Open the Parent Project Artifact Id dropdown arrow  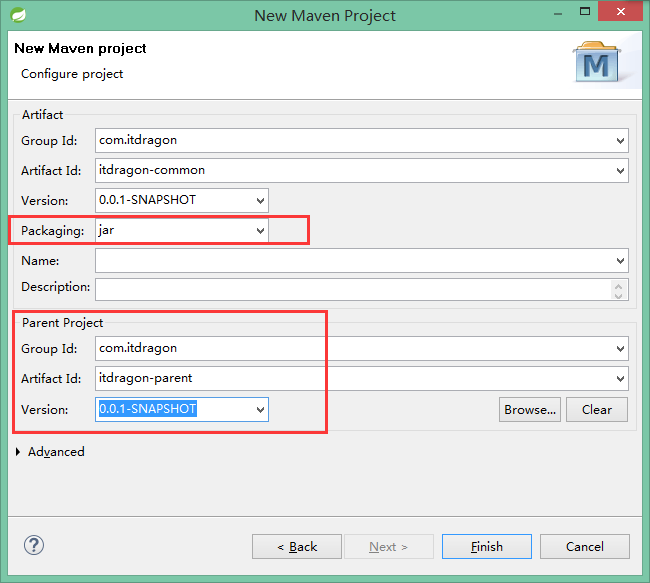pyautogui.click(x=620, y=378)
